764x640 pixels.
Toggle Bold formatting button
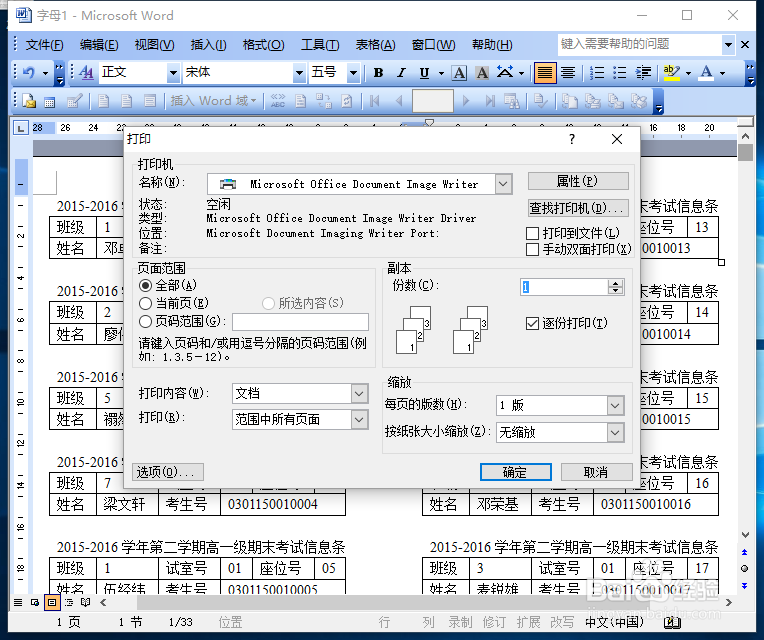(x=378, y=73)
